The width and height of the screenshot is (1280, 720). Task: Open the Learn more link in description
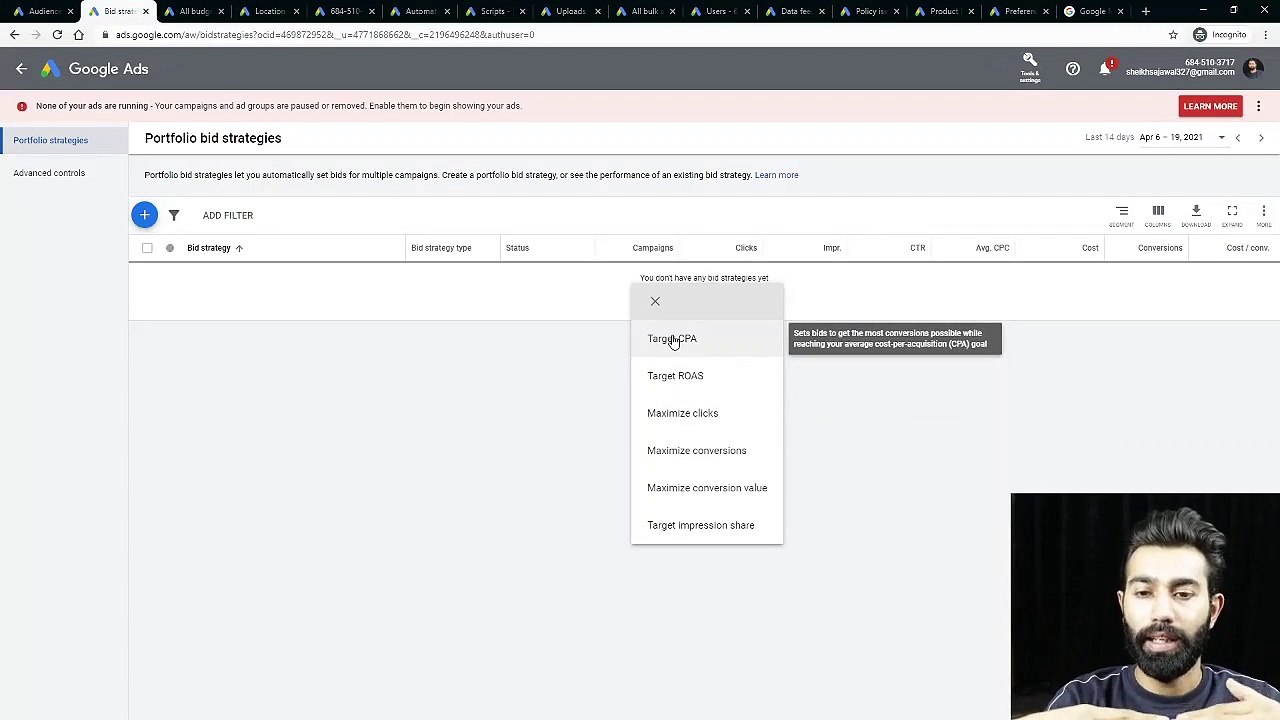(x=776, y=175)
